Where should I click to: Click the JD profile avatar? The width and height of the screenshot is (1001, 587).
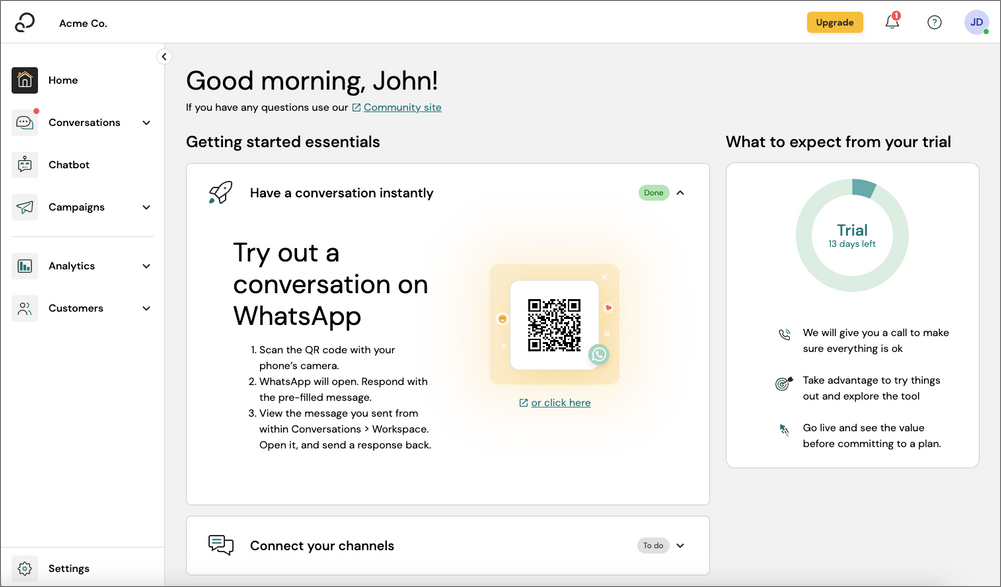click(x=976, y=22)
